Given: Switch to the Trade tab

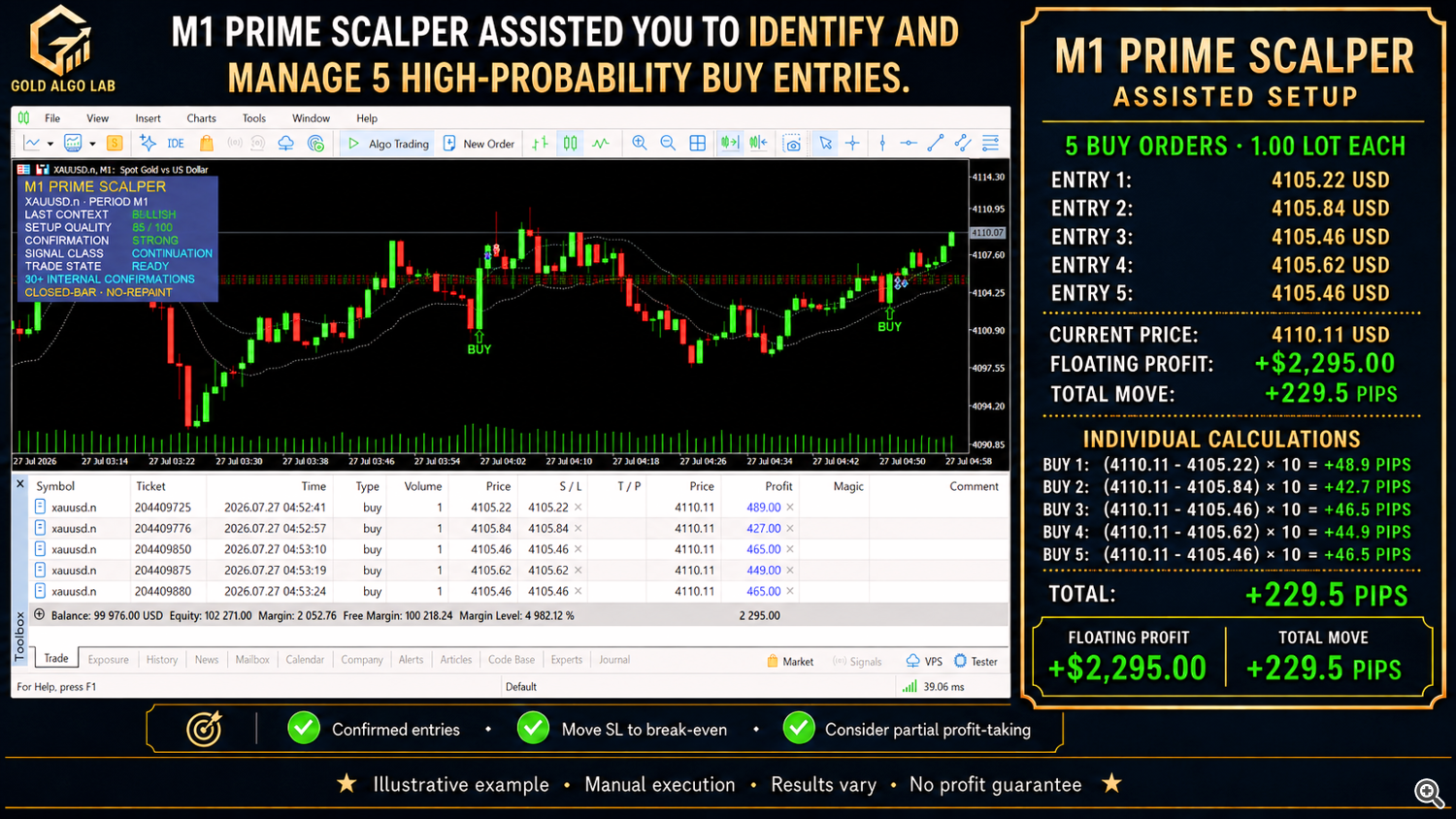Looking at the screenshot, I should click(x=56, y=659).
